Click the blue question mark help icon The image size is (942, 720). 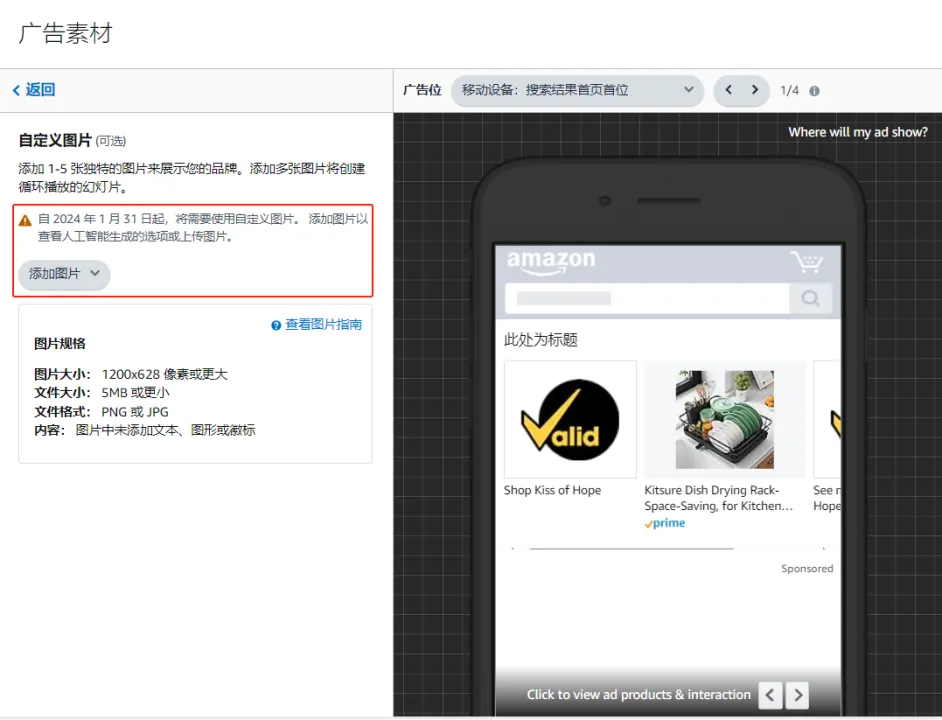(276, 325)
